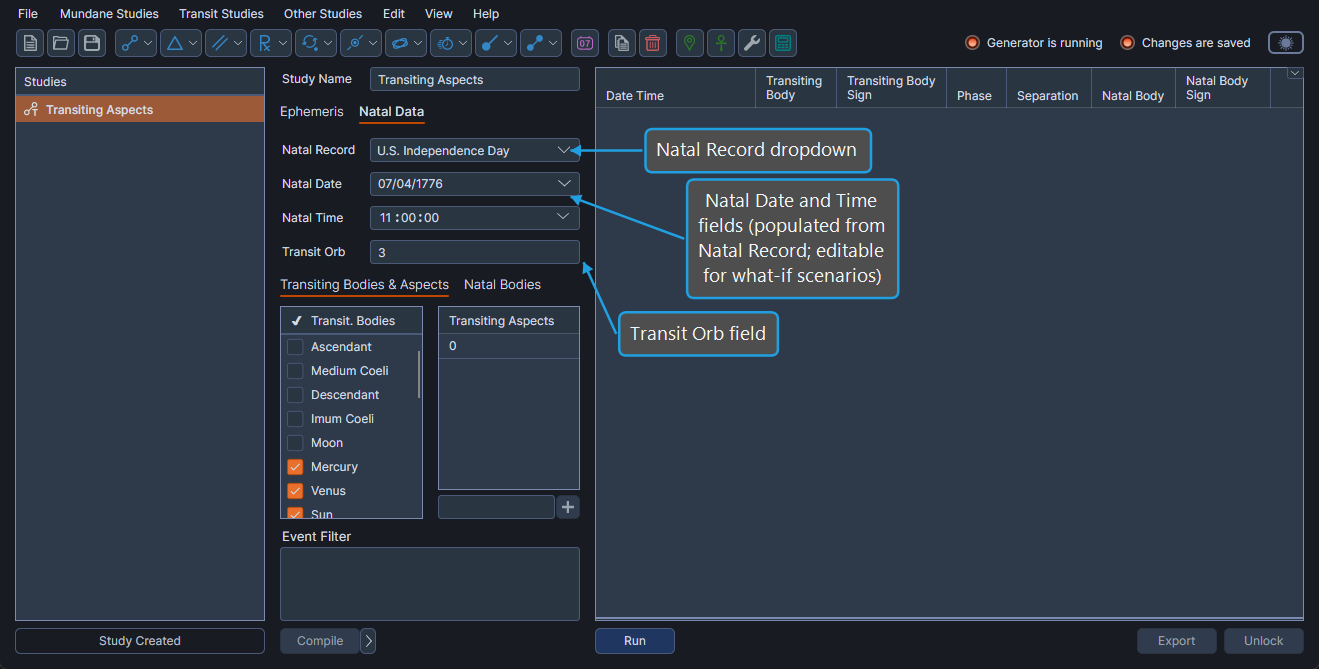
Task: Enable the Moon checkbox
Action: coord(295,443)
